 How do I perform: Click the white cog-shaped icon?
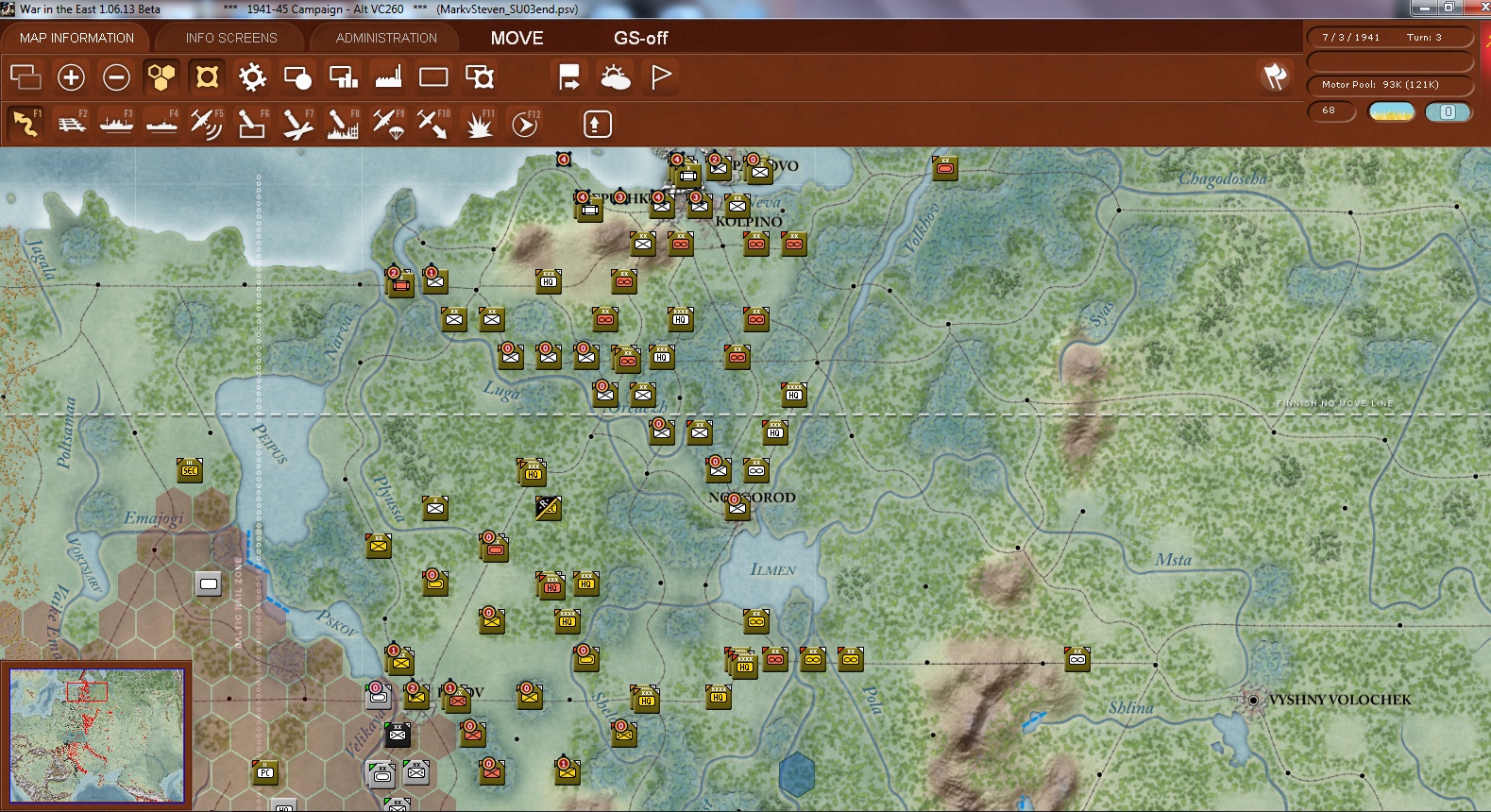252,76
